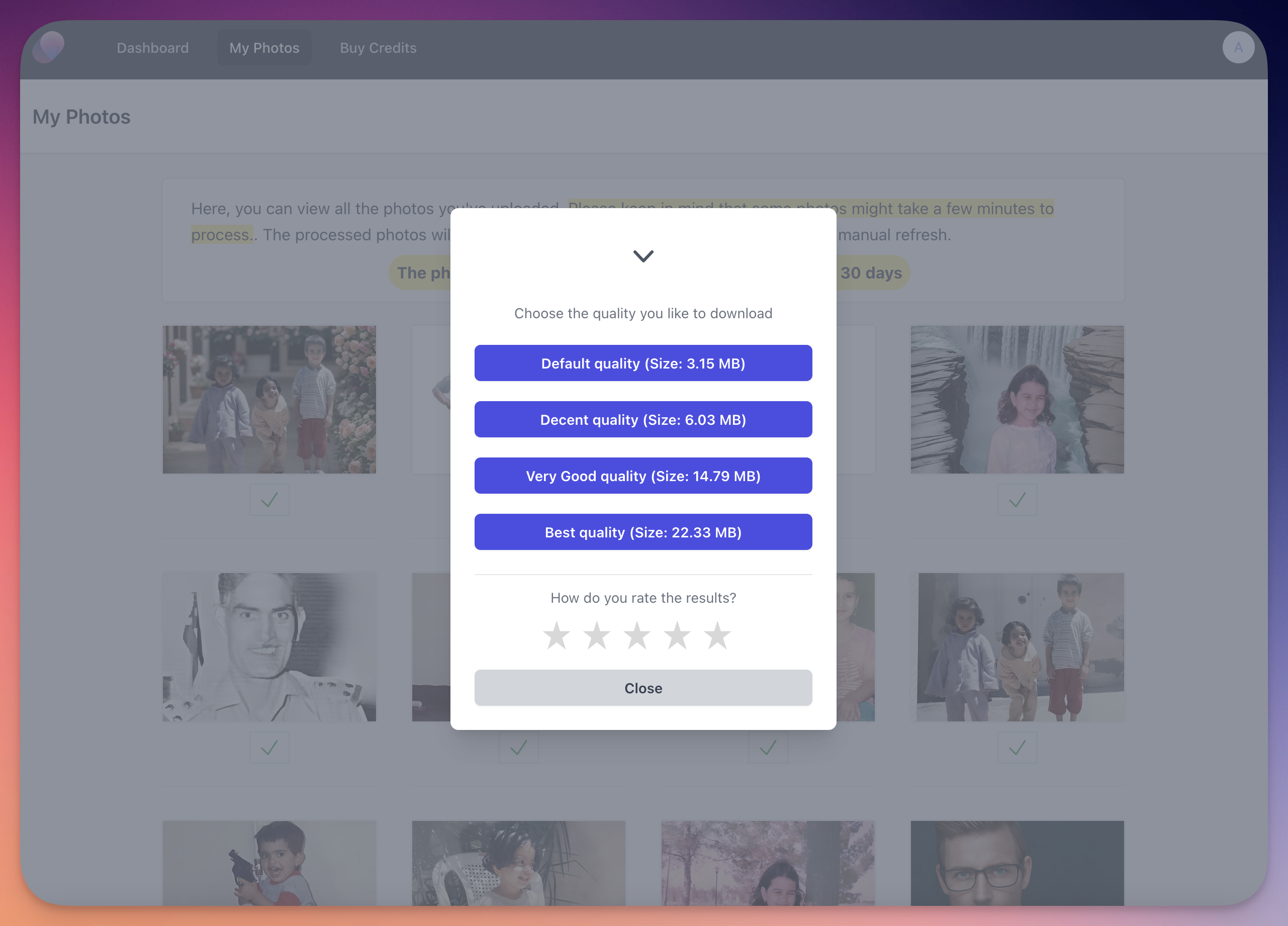Open the toddler on white chair thumbnail

pyautogui.click(x=518, y=863)
